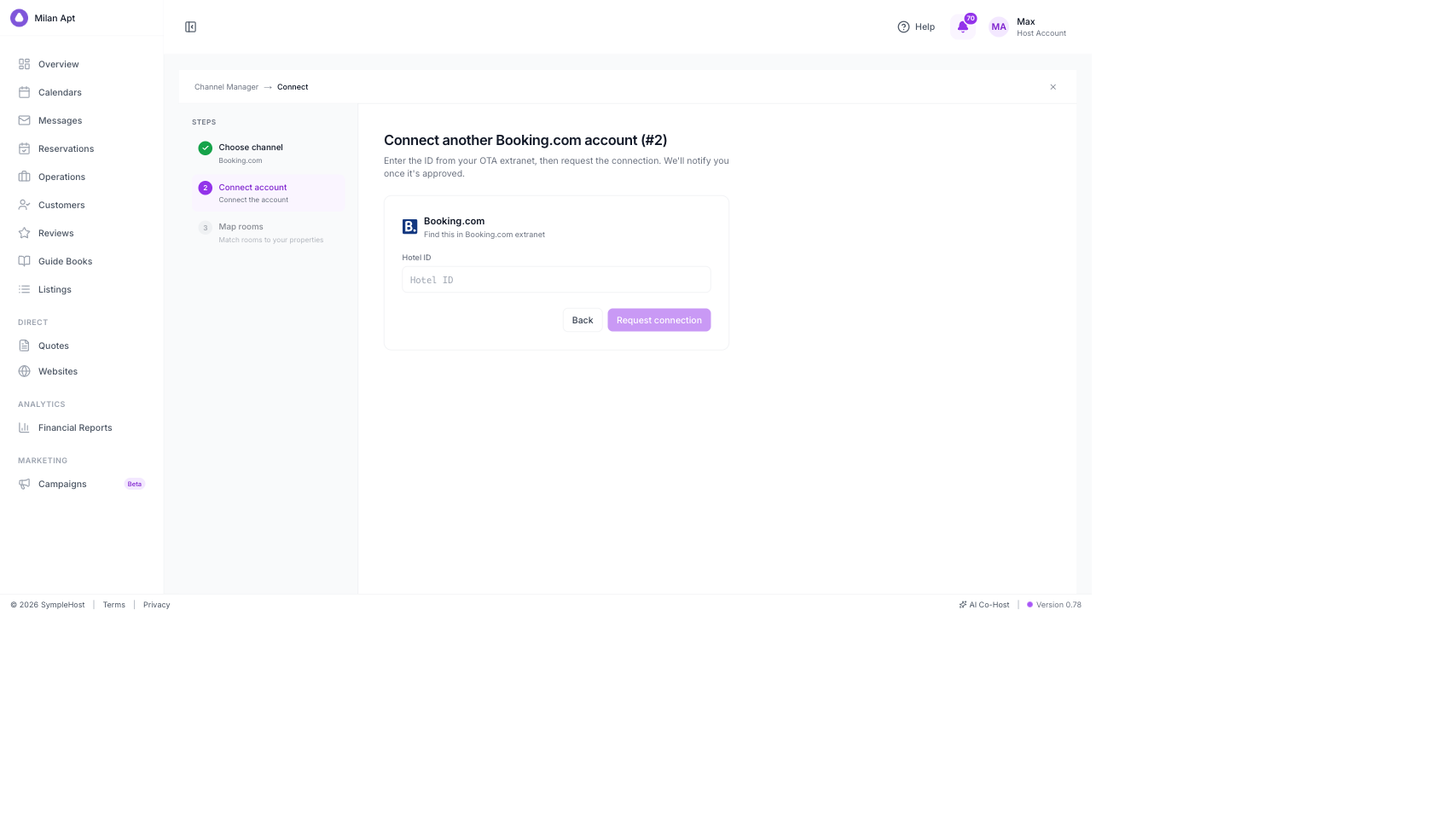Viewport: 1456px width, 819px height.
Task: Open Guide Books in sidebar
Action: pyautogui.click(x=65, y=261)
